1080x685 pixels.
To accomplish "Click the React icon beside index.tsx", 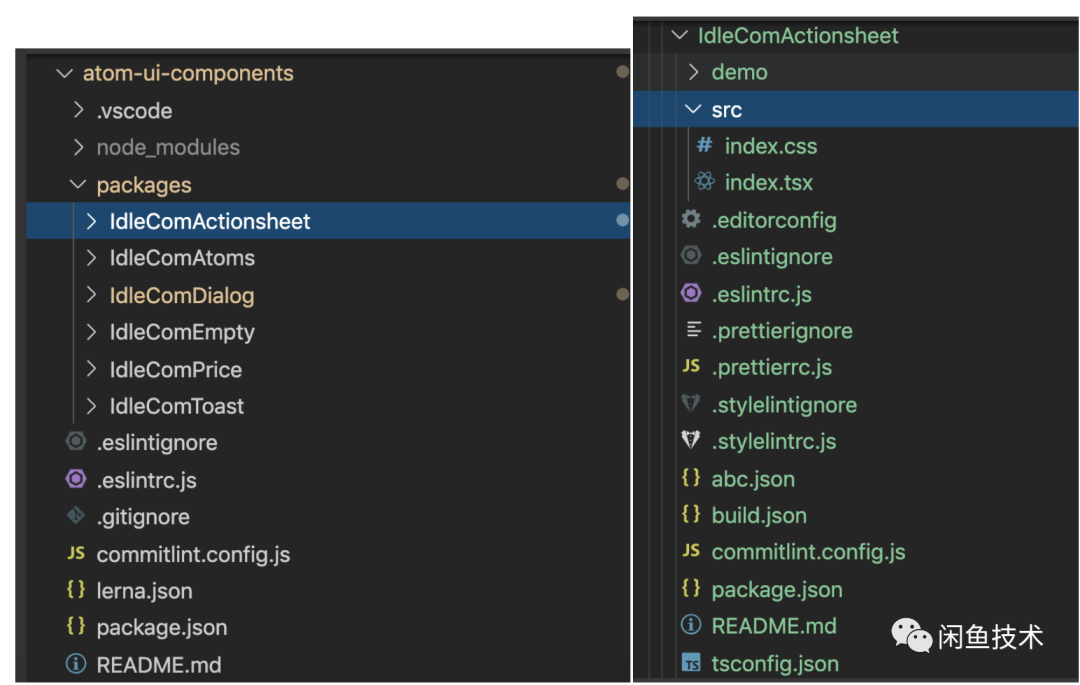I will pyautogui.click(x=704, y=183).
